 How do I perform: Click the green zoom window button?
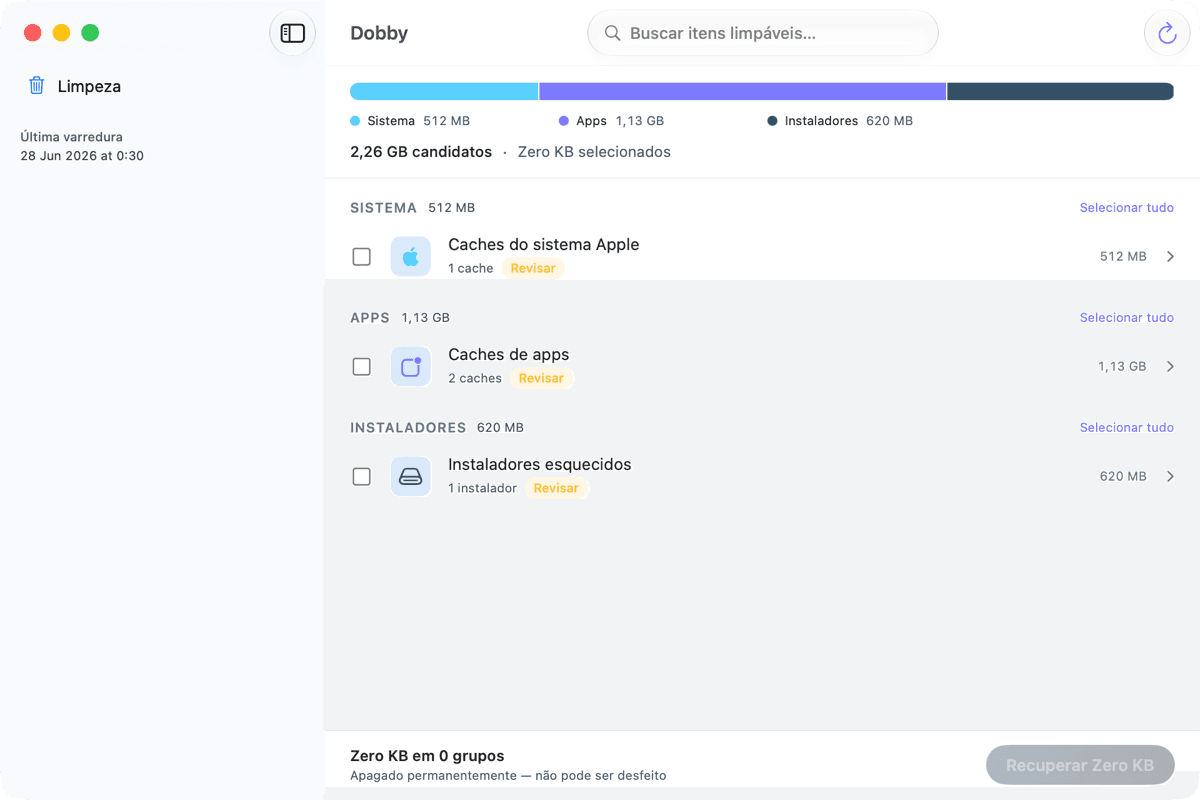pyautogui.click(x=90, y=33)
